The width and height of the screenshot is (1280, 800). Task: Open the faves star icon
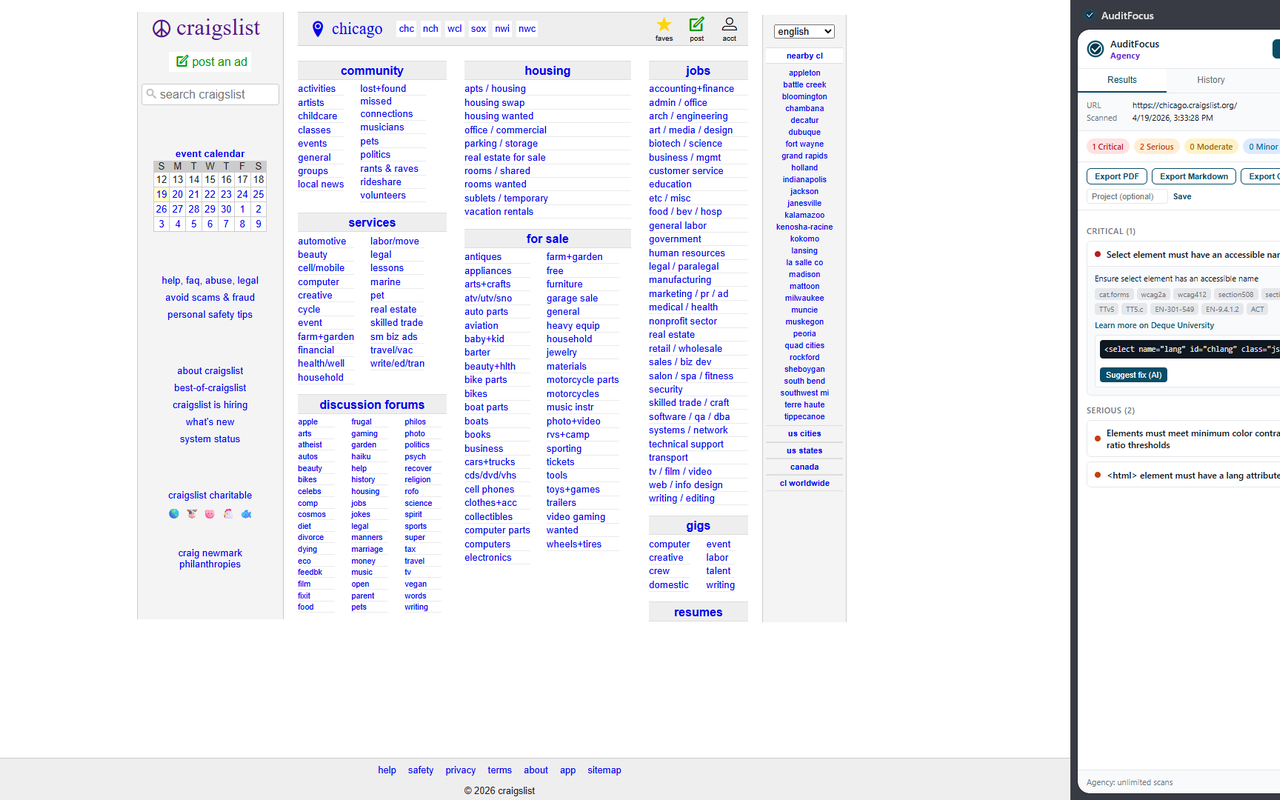pos(664,25)
